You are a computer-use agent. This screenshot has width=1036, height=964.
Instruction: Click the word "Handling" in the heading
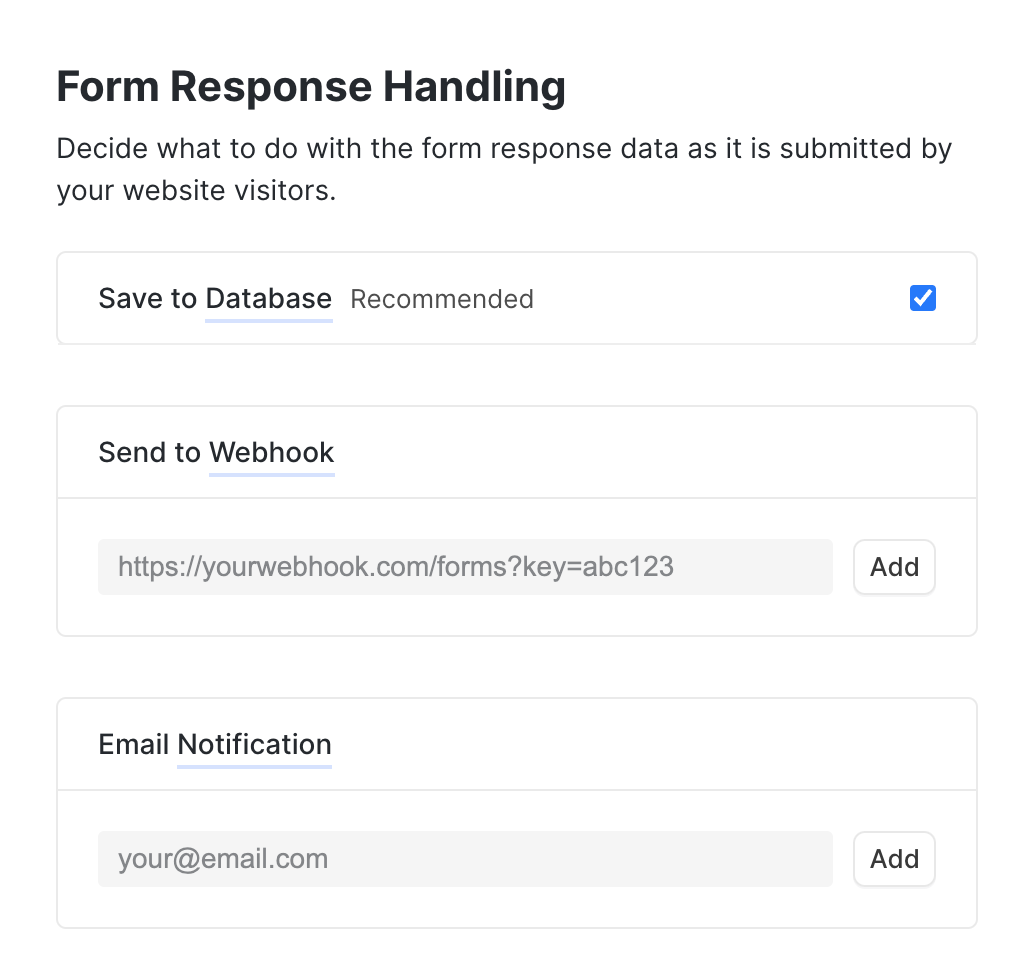coord(474,87)
